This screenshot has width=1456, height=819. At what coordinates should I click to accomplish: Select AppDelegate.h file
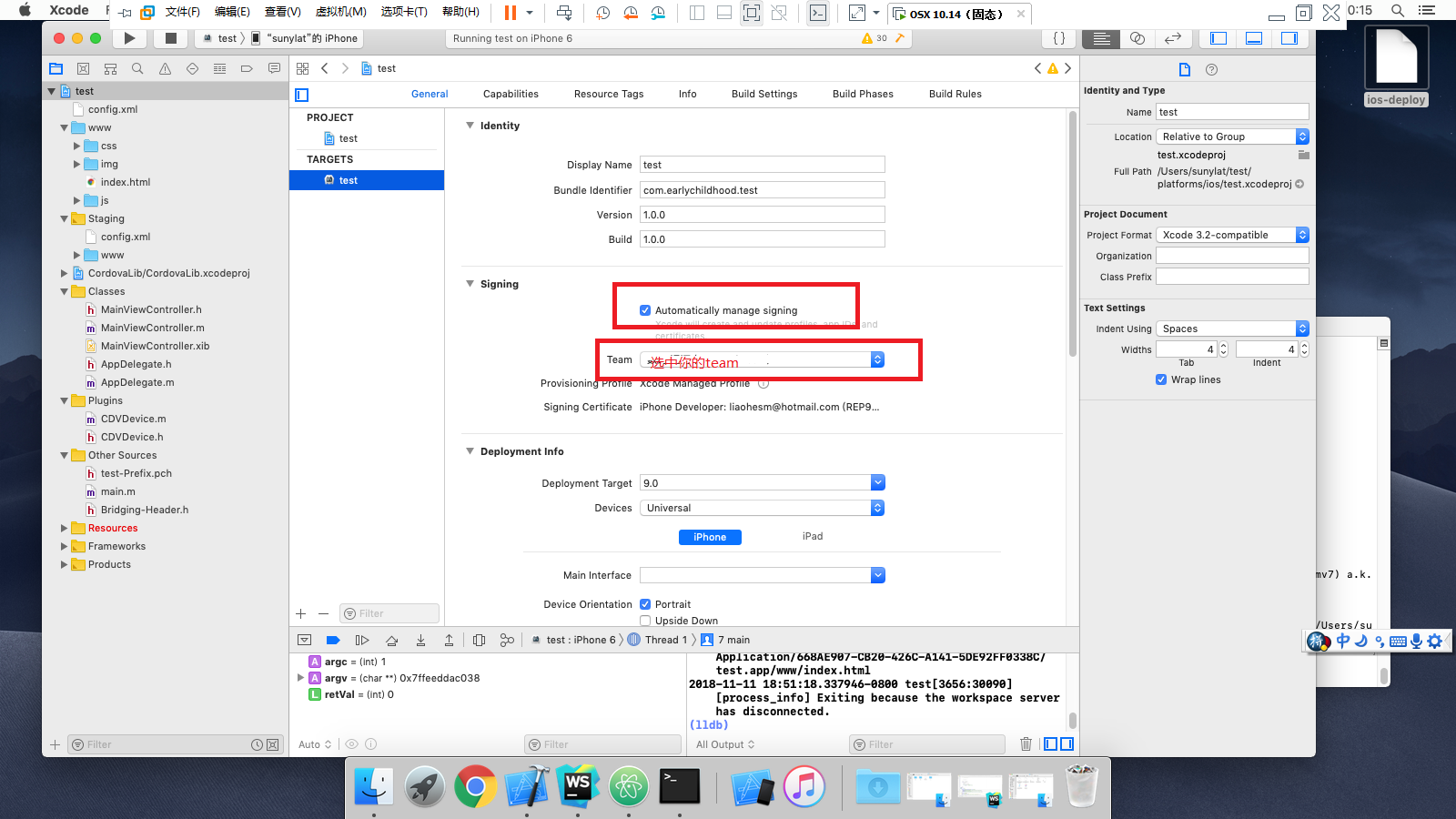(136, 364)
